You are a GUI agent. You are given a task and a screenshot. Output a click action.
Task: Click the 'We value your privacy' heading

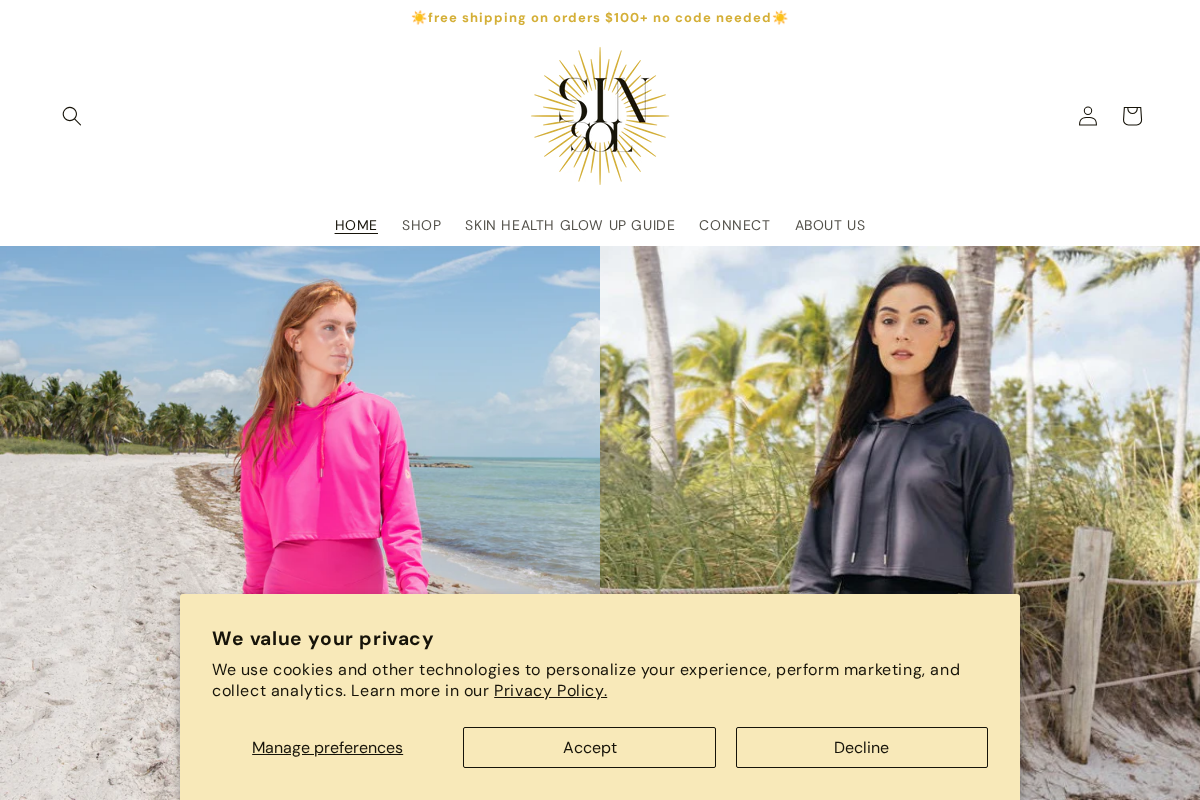click(323, 638)
